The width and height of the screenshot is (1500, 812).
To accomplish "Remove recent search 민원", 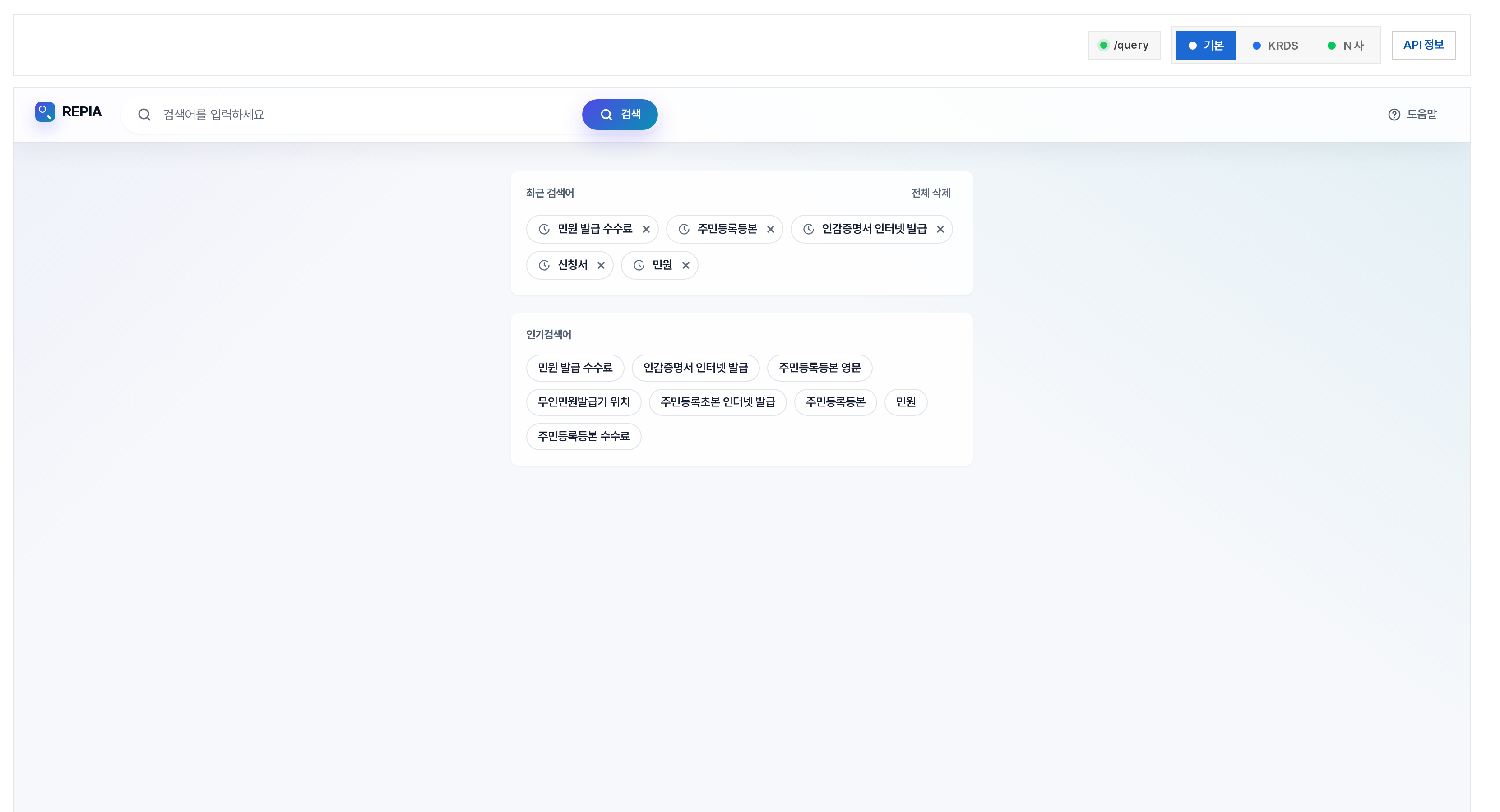I will click(x=686, y=265).
